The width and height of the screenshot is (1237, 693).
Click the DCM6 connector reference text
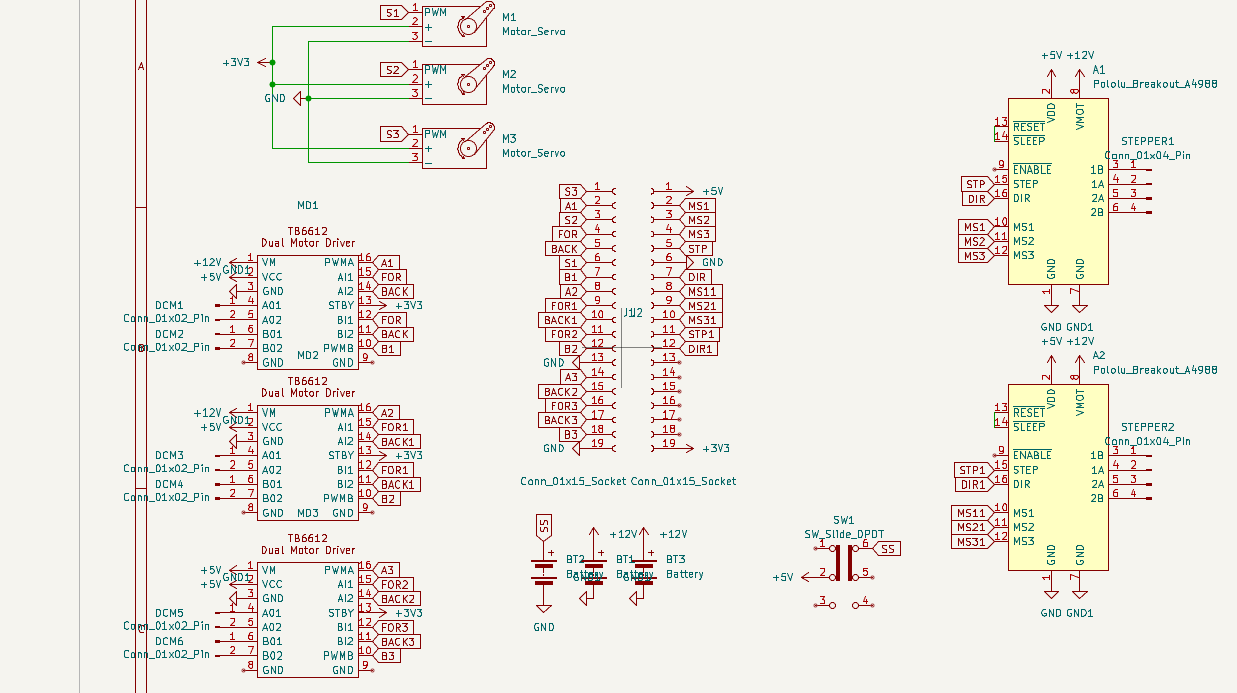pos(169,641)
